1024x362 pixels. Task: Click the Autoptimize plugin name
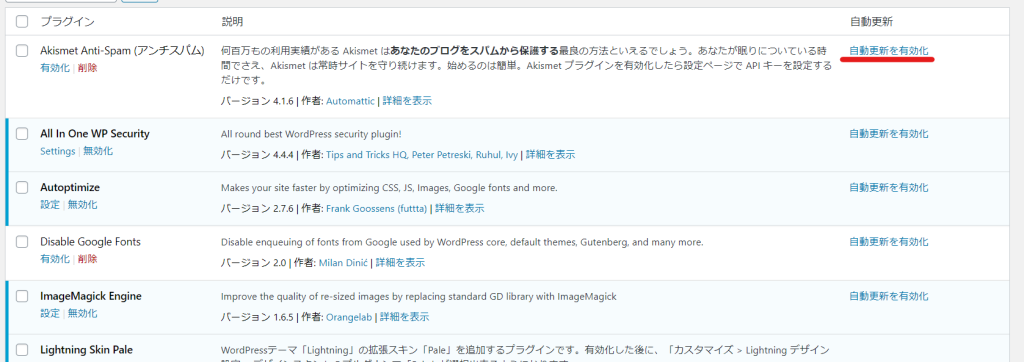(x=70, y=188)
